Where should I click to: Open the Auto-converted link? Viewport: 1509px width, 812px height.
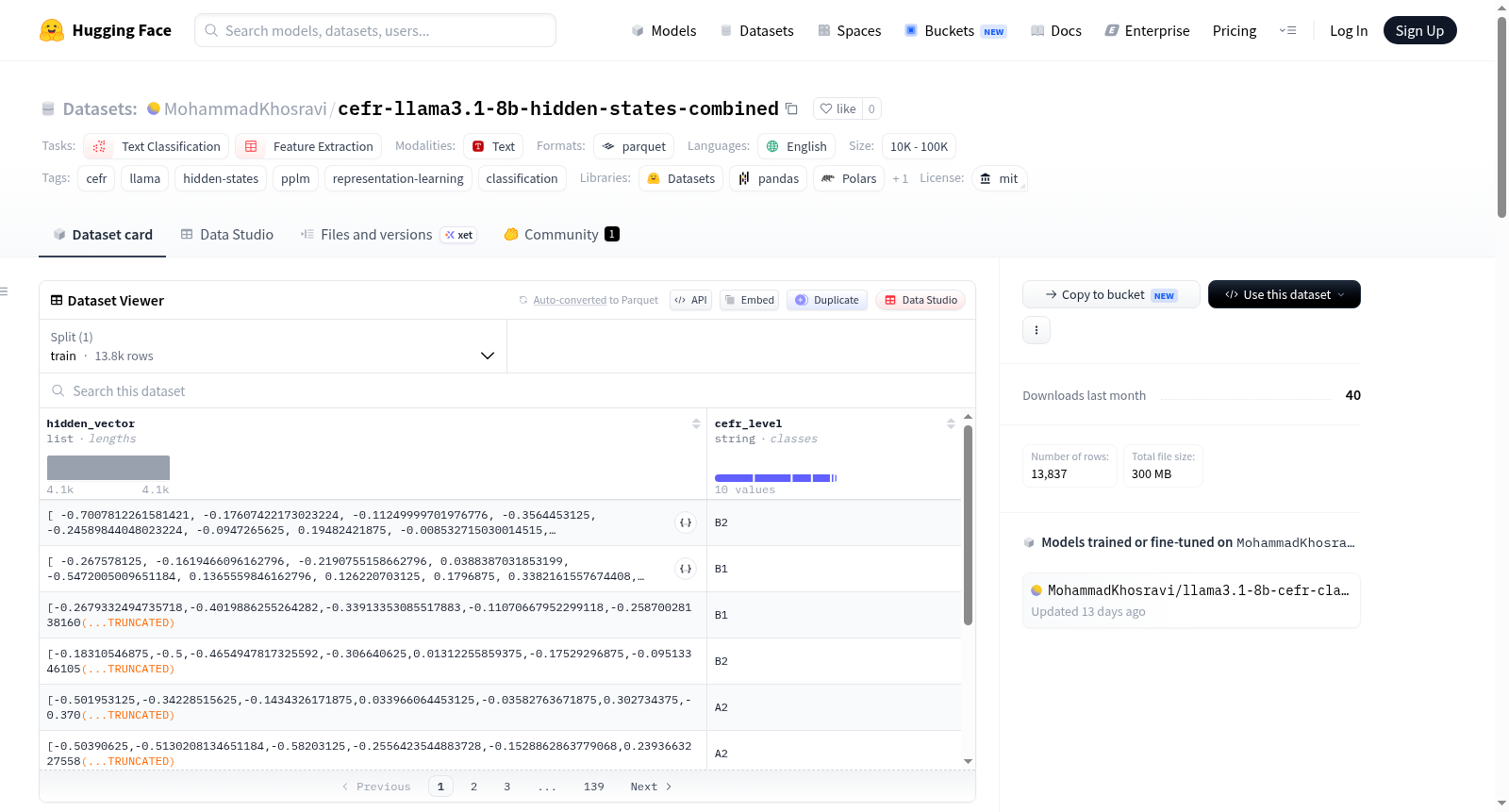(570, 300)
